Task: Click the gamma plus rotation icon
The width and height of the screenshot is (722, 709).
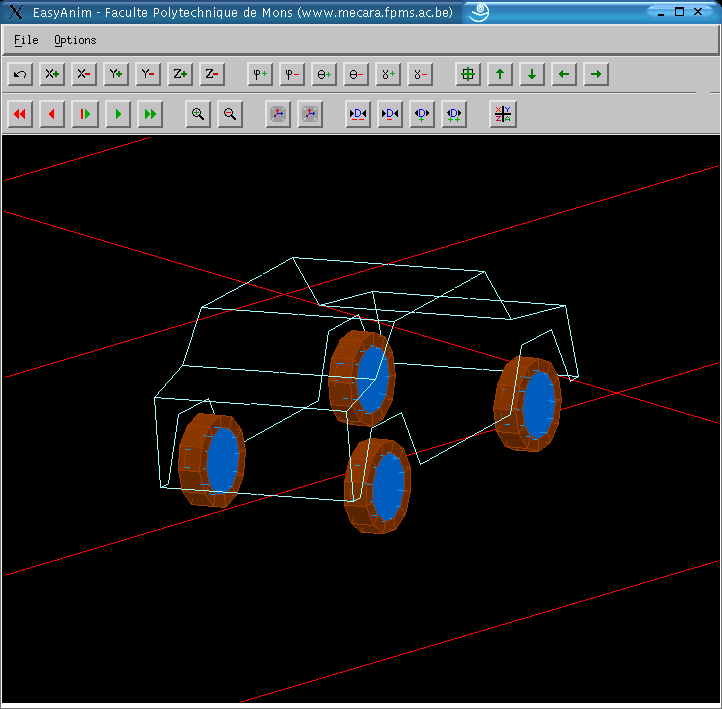Action: [388, 74]
